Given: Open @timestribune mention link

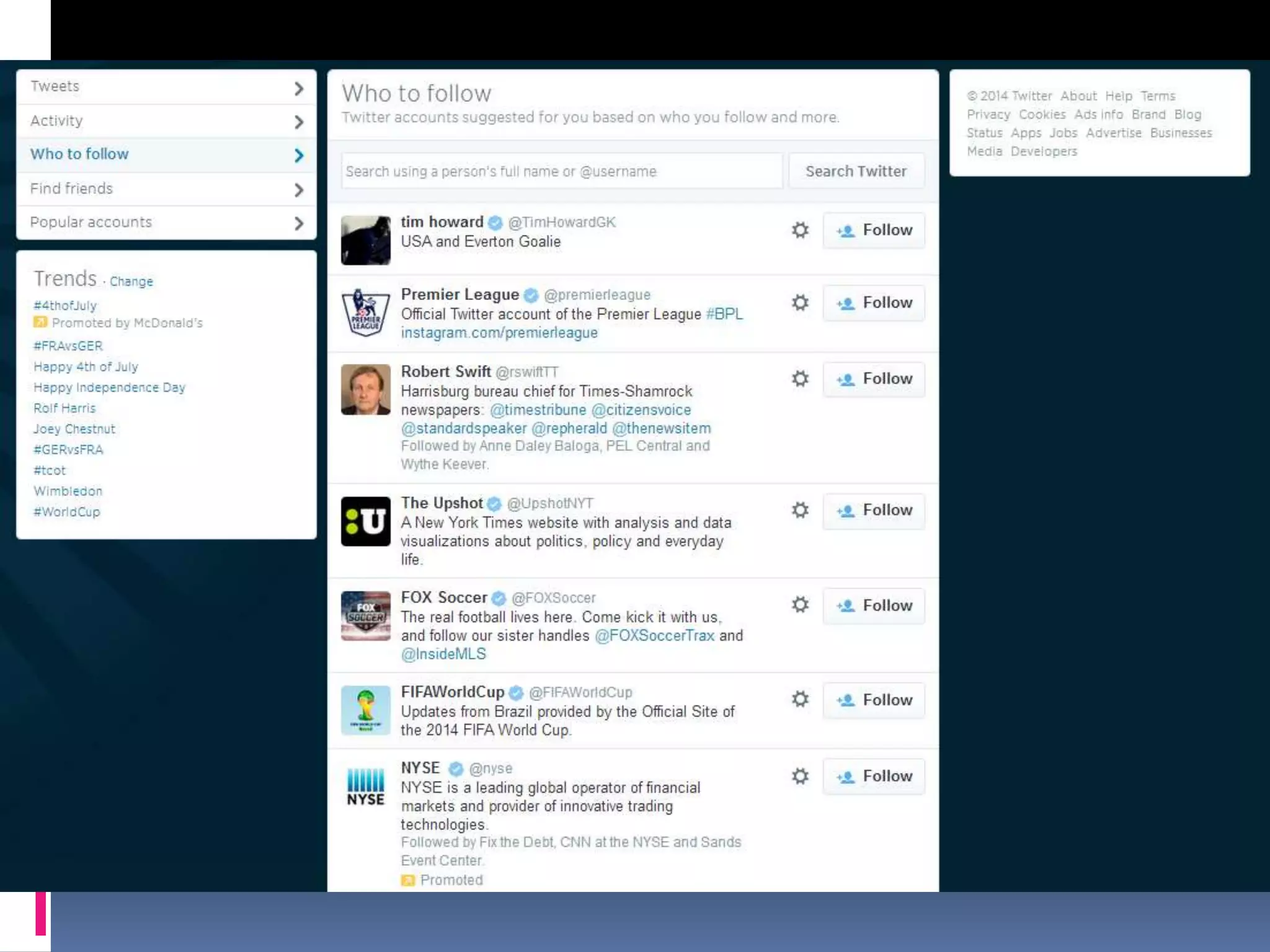Looking at the screenshot, I should [538, 410].
